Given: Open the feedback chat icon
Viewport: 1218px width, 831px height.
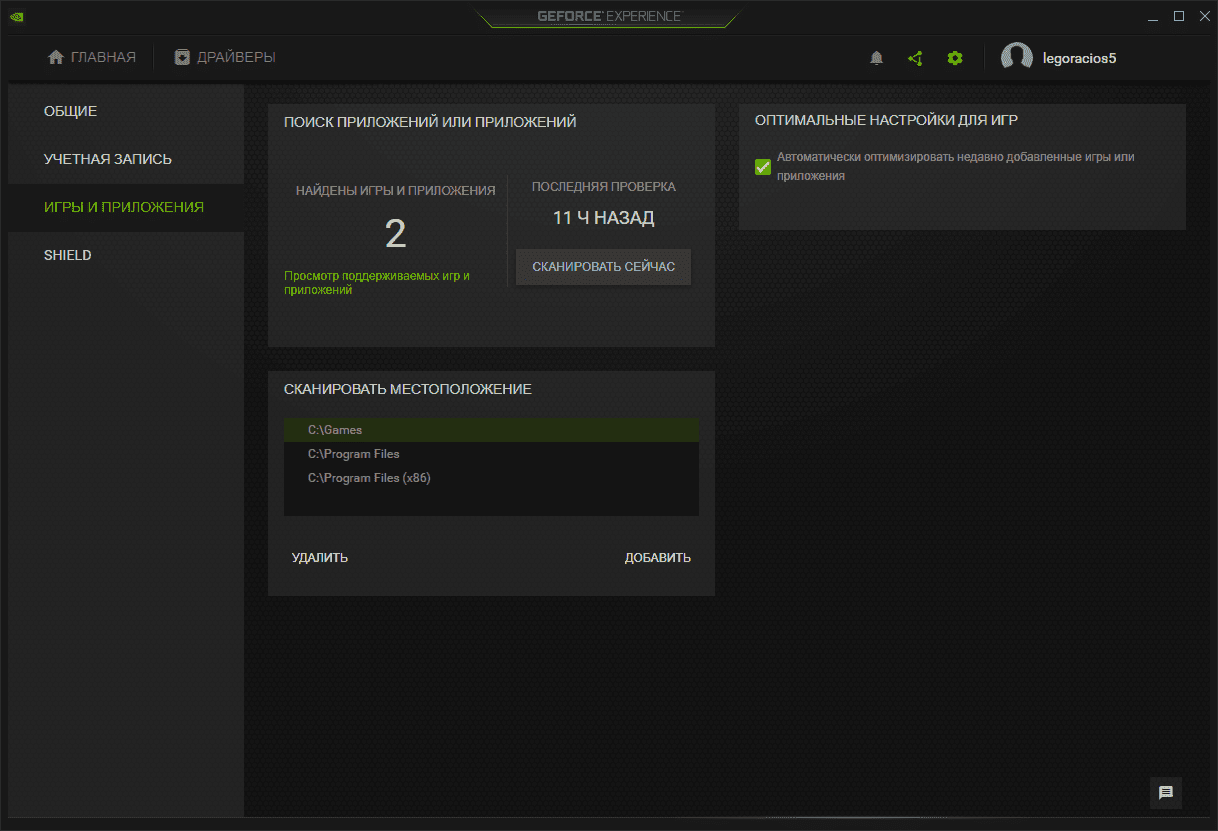Looking at the screenshot, I should (x=1166, y=792).
